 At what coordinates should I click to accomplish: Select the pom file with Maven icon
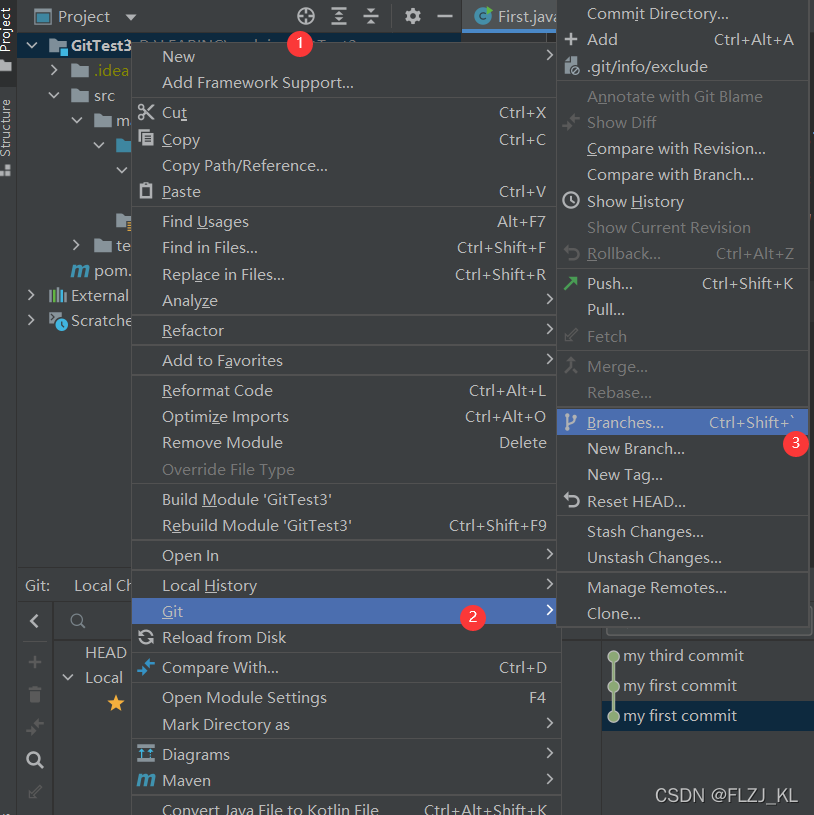(101, 270)
